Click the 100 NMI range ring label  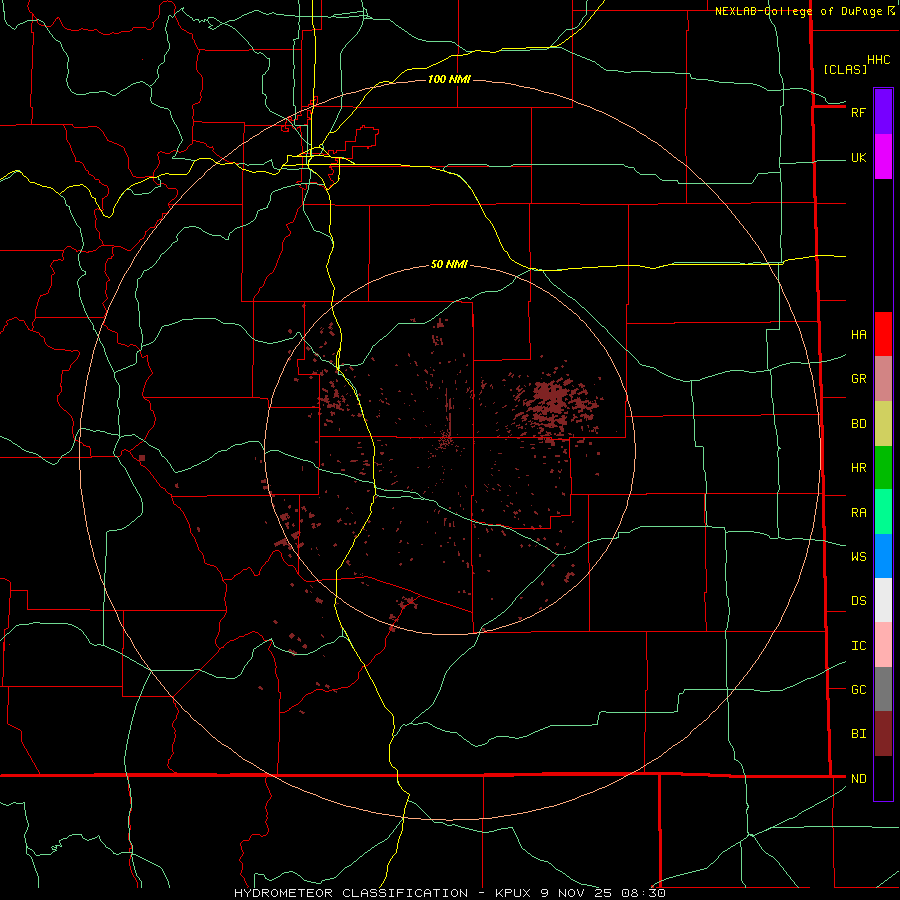pos(449,79)
